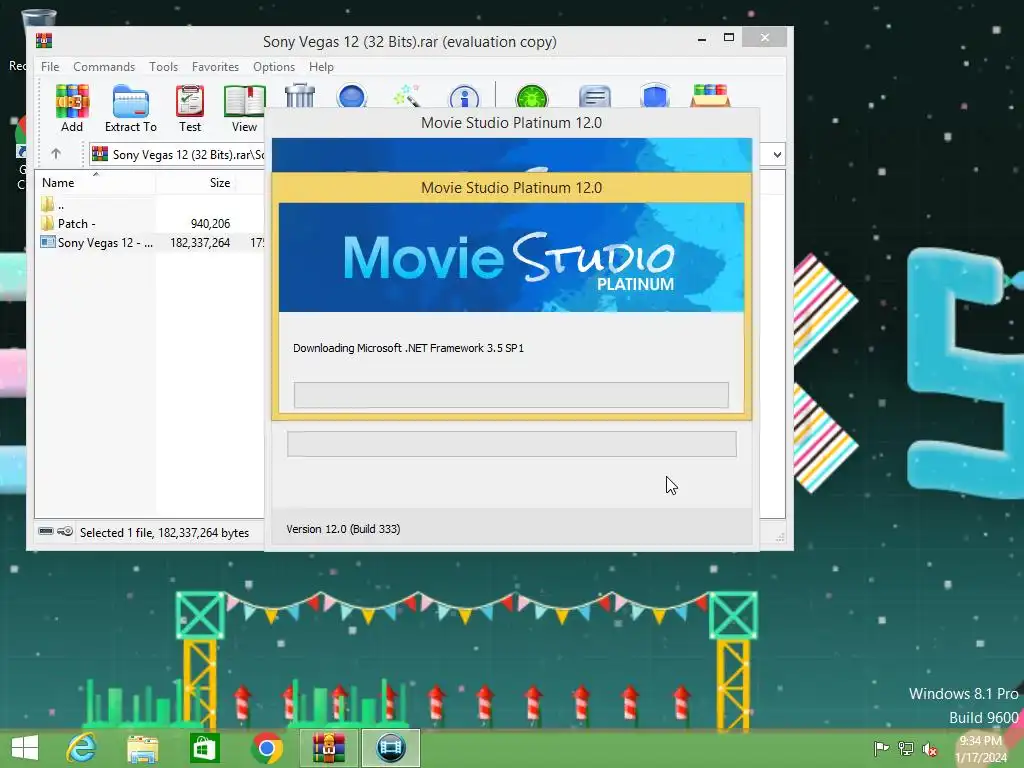Image resolution: width=1024 pixels, height=768 pixels.
Task: Click 'Downloading Microsoft .NET Framework 3.5 SP1' text
Action: pyautogui.click(x=408, y=348)
